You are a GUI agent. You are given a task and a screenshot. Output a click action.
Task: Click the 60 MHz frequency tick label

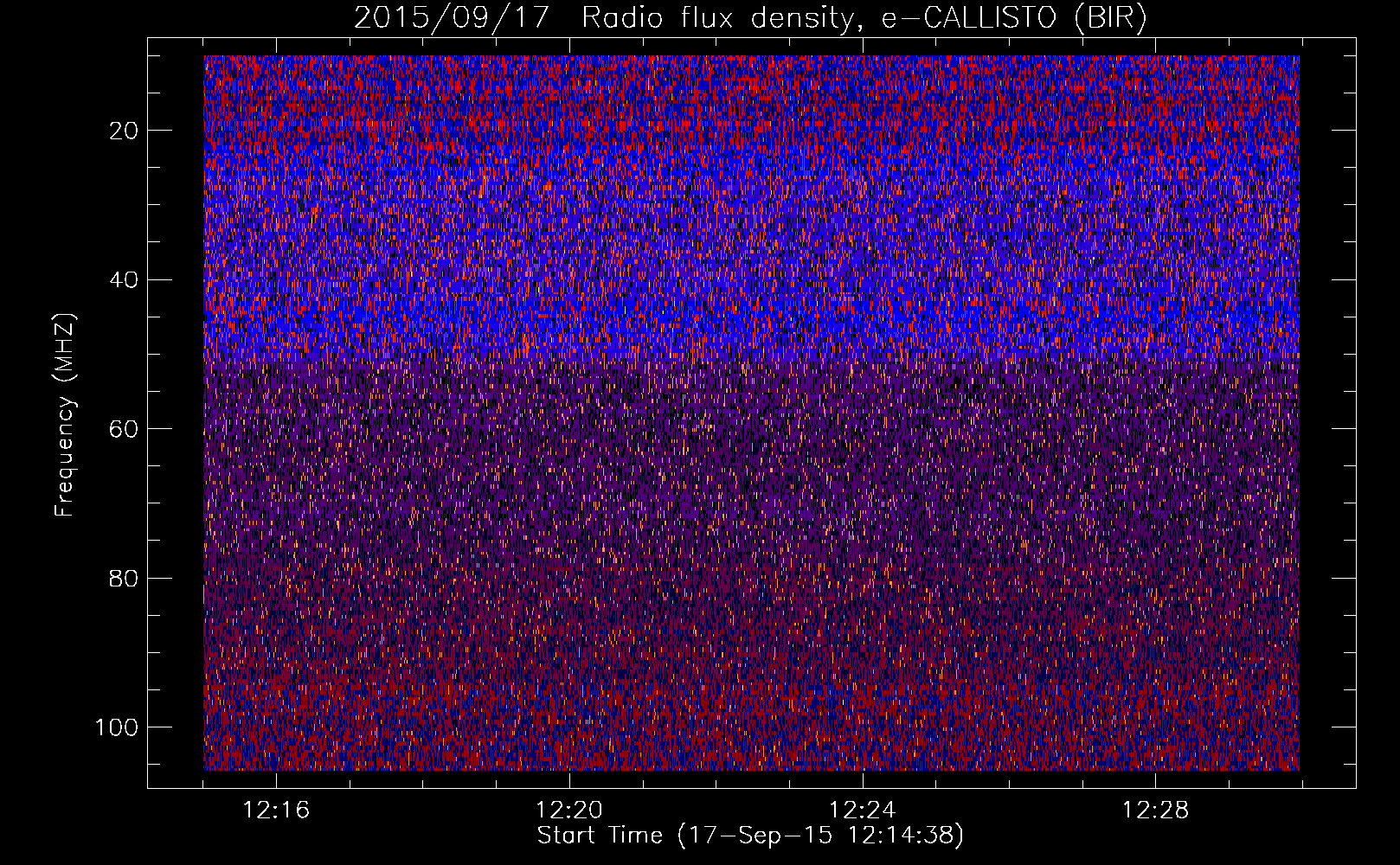(x=125, y=429)
